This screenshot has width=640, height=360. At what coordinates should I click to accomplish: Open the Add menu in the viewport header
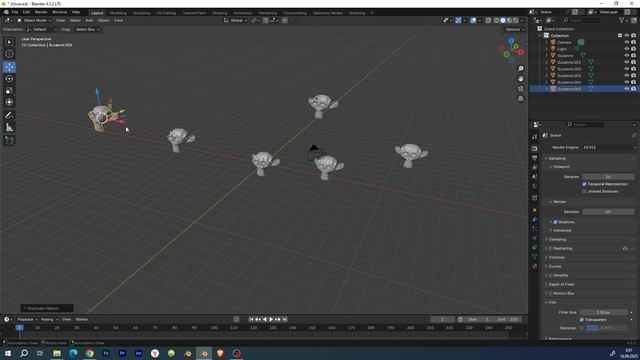click(x=89, y=20)
